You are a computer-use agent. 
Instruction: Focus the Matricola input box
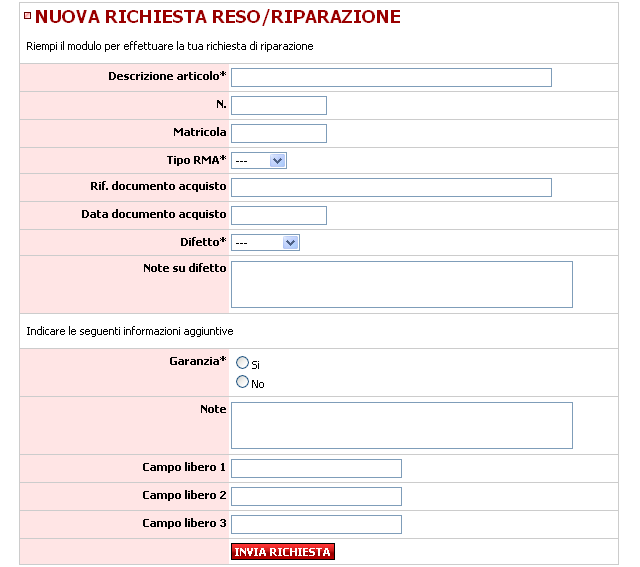click(x=279, y=133)
